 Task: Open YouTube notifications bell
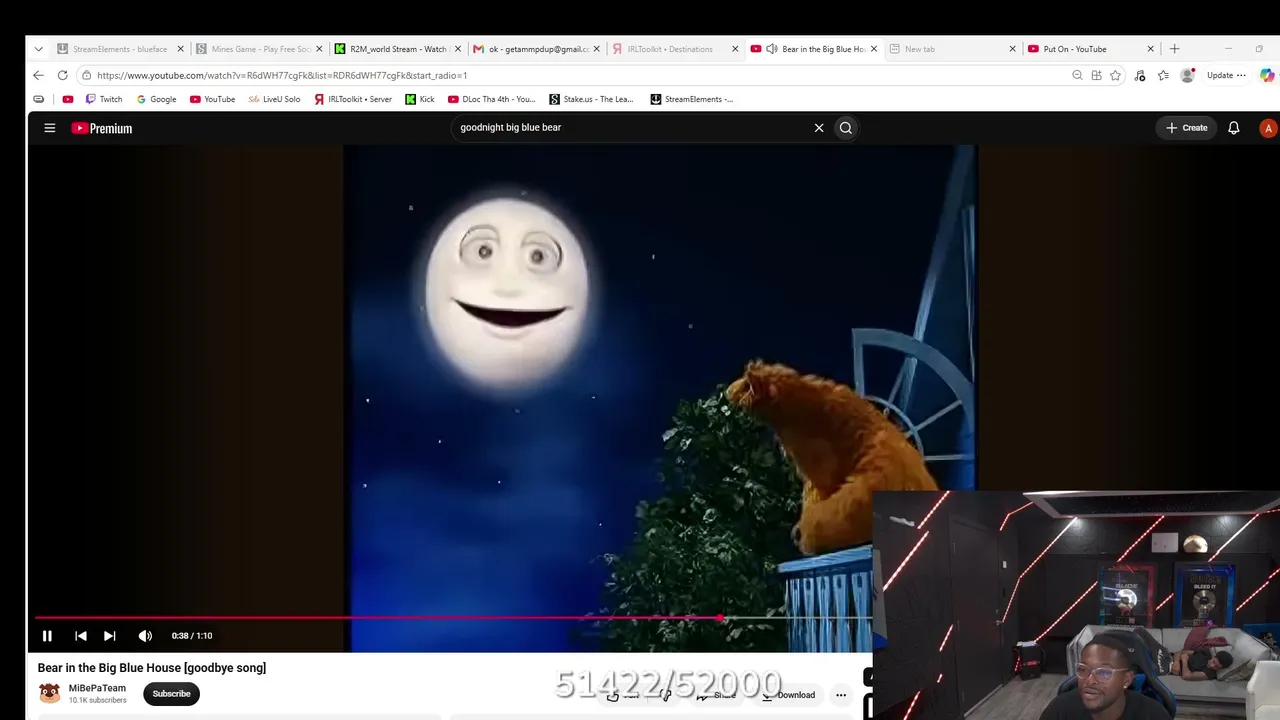pyautogui.click(x=1234, y=128)
